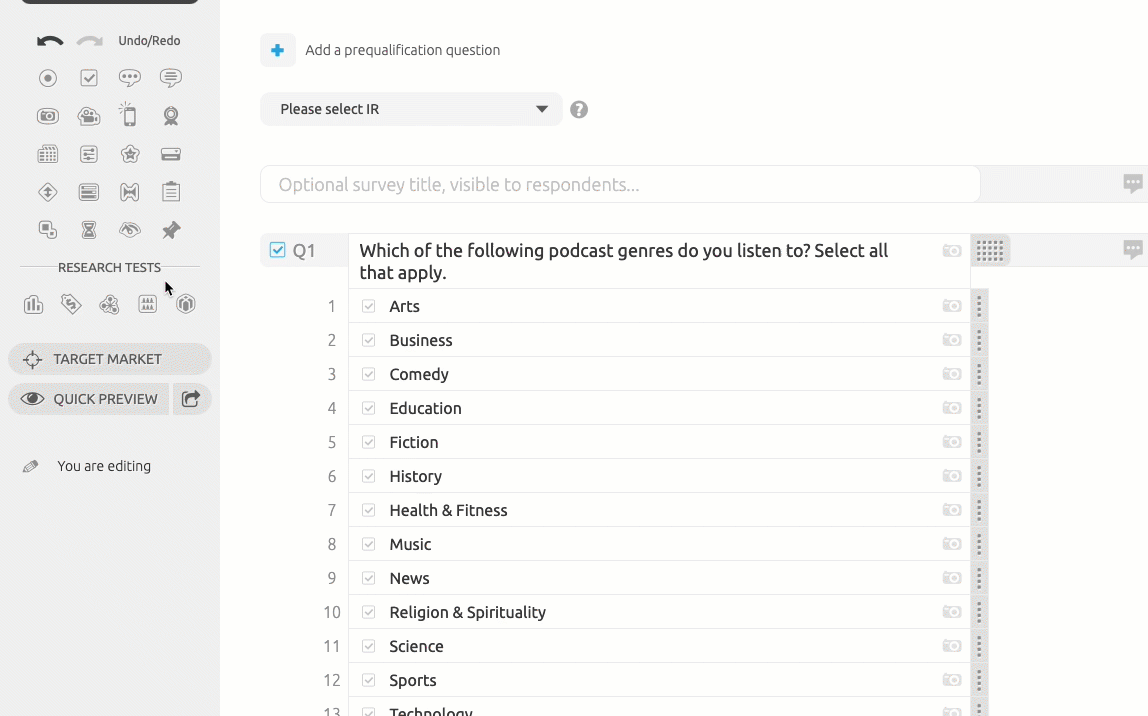Image resolution: width=1148 pixels, height=716 pixels.
Task: Insert a video question using camcorder icon
Action: pyautogui.click(x=89, y=116)
